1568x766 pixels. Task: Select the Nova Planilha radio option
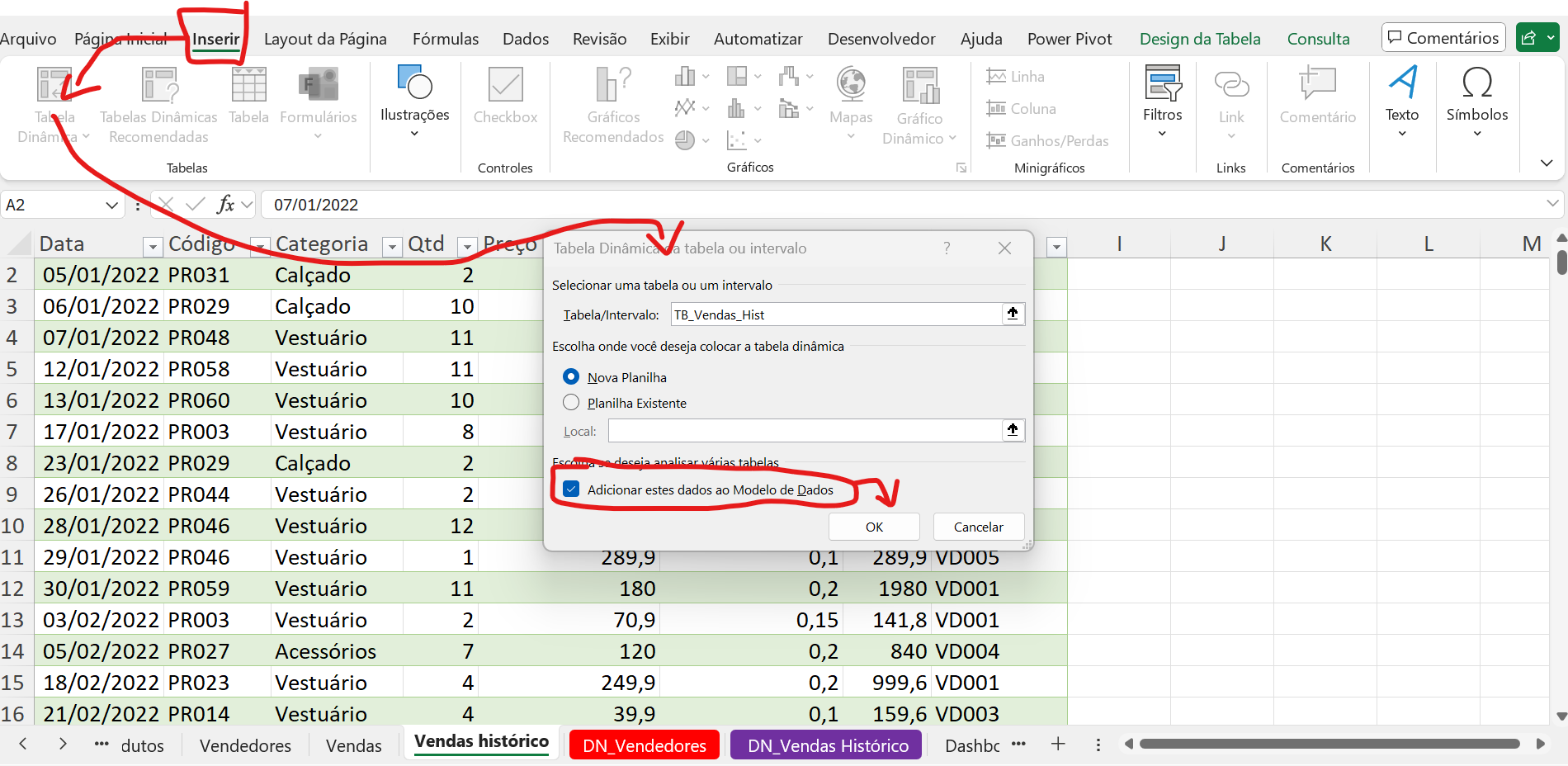point(571,377)
